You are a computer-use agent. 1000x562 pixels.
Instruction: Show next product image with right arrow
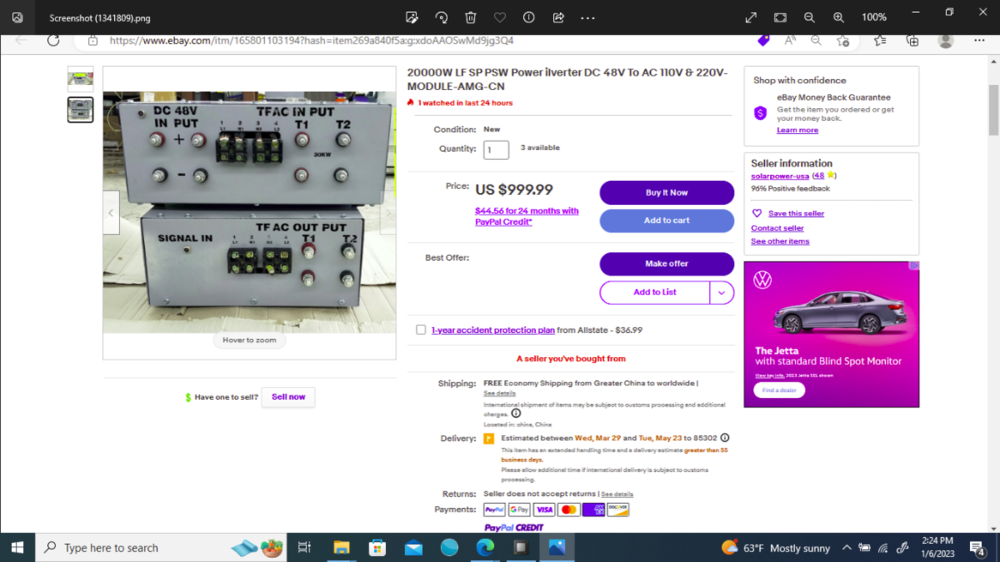pyautogui.click(x=388, y=212)
